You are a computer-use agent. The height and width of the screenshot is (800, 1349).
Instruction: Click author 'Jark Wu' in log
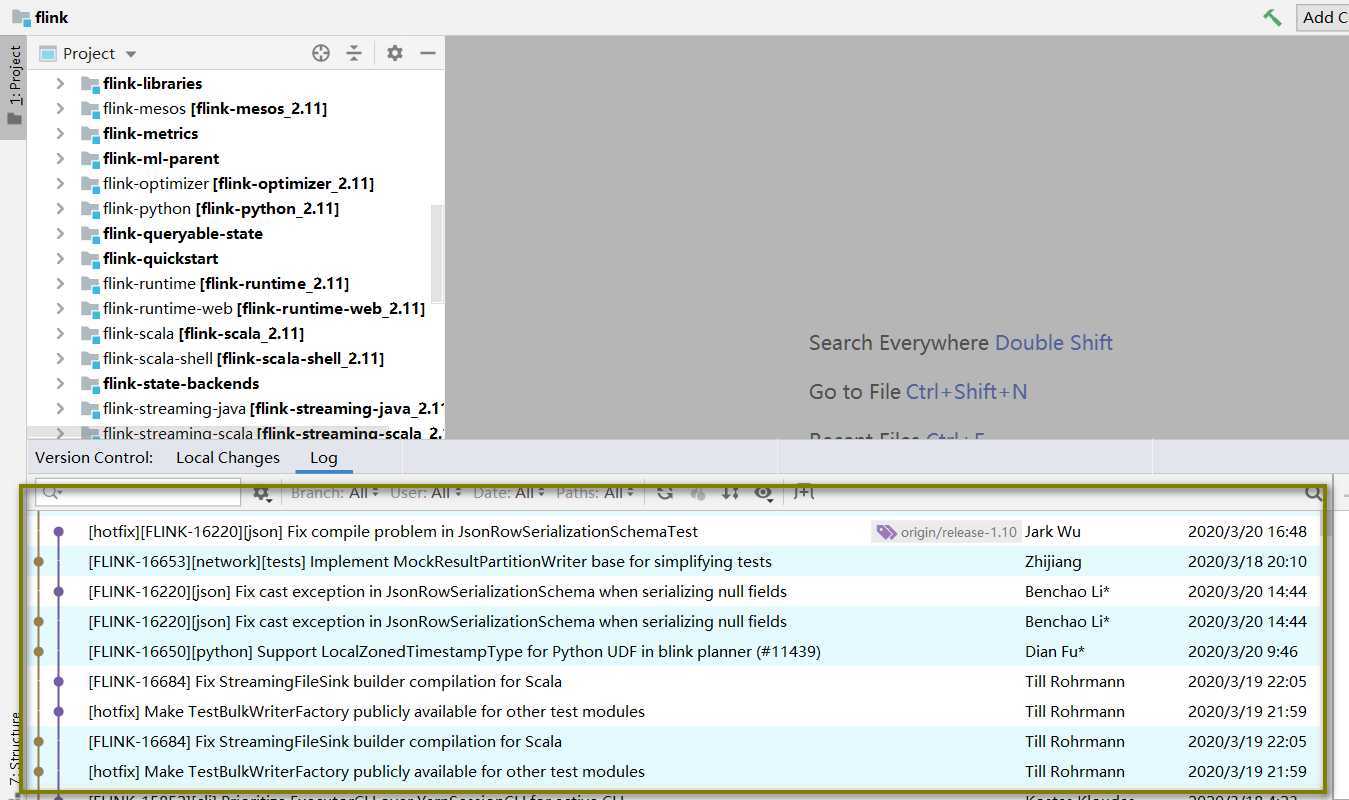click(1053, 532)
